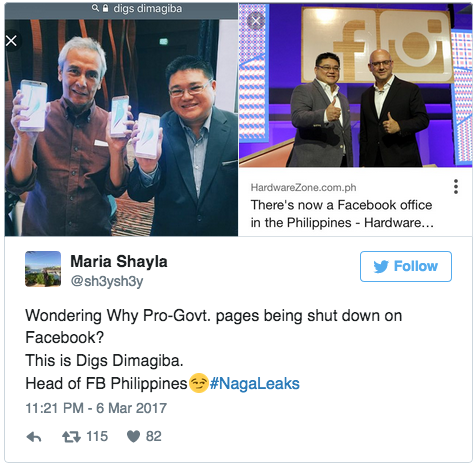
Task: Click the padlock icon in address bar
Action: tap(105, 8)
